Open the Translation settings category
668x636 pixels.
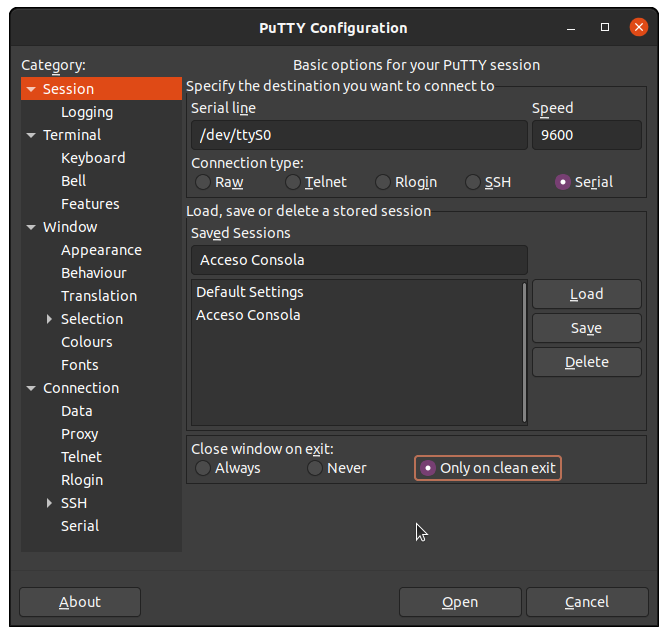pyautogui.click(x=99, y=296)
